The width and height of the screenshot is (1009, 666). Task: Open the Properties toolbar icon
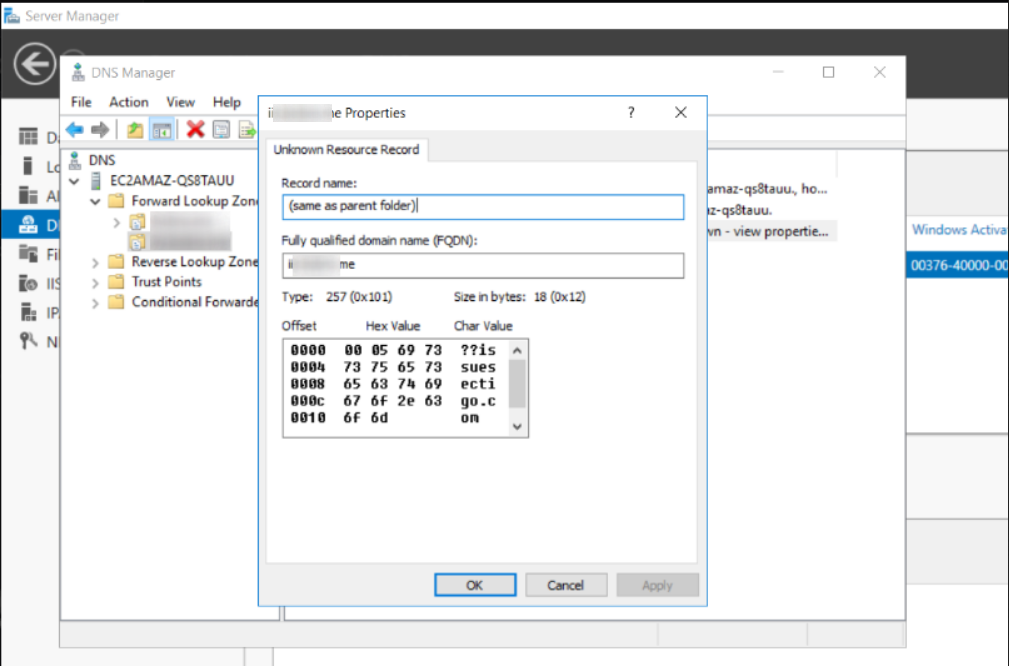[221, 130]
